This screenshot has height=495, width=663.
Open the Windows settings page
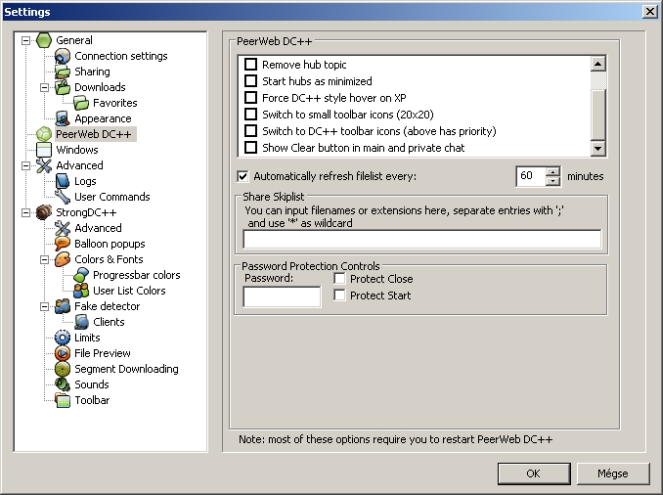click(76, 149)
